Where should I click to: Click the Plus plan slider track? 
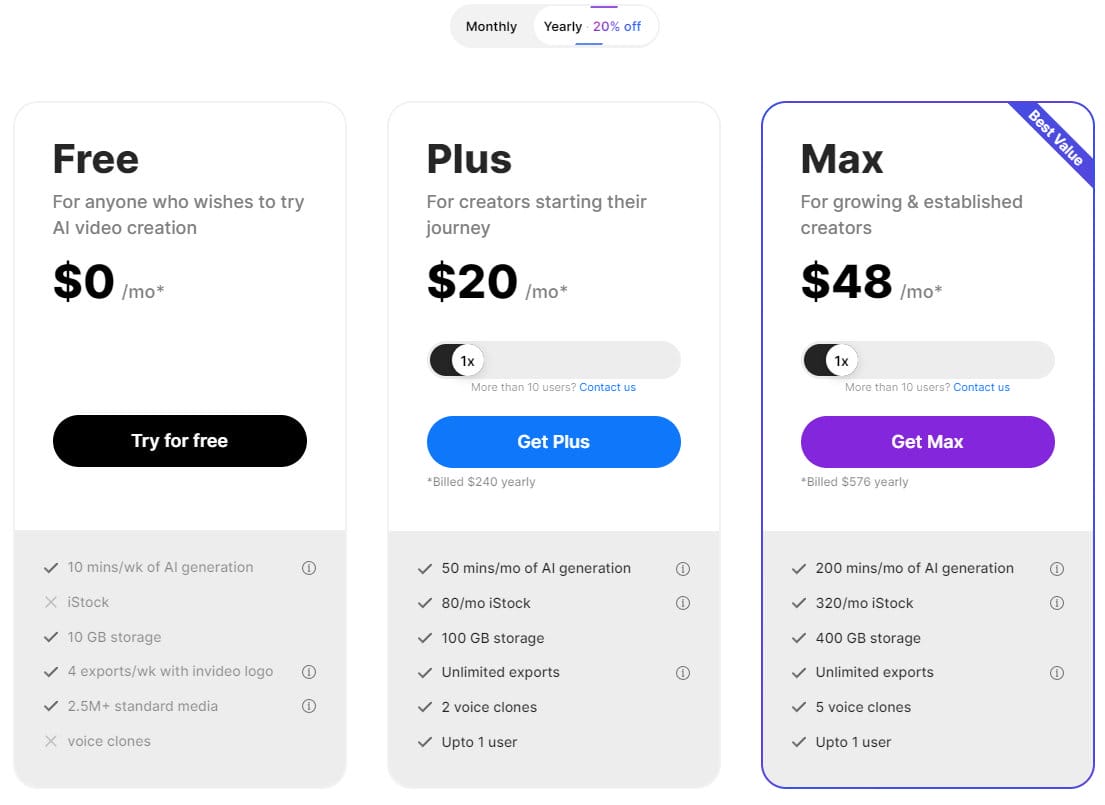(554, 361)
